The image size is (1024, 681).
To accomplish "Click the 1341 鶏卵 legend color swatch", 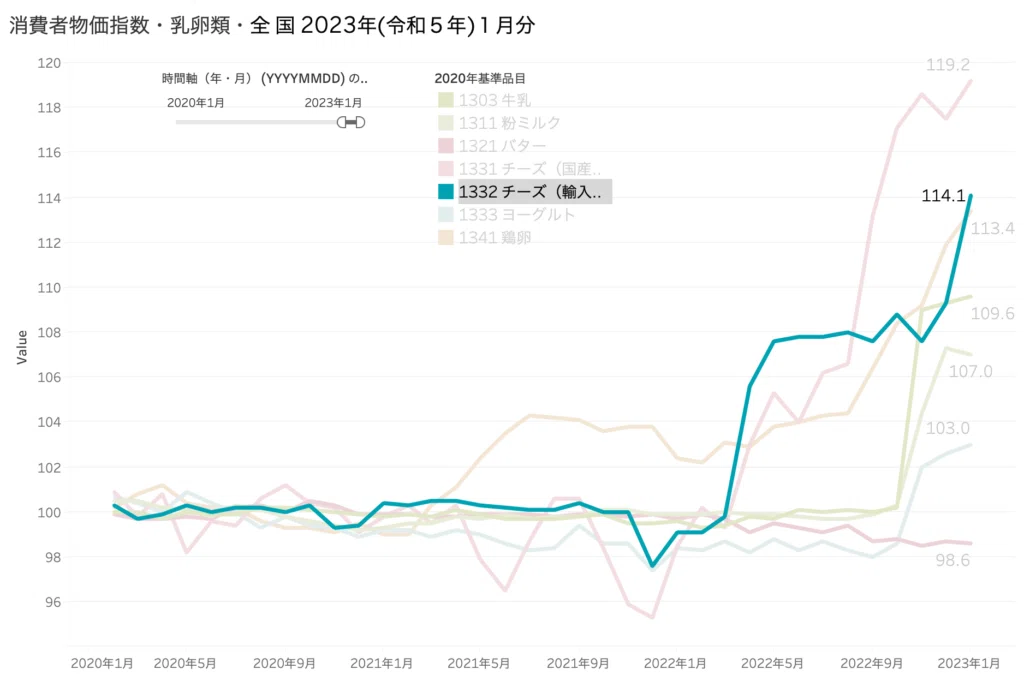I will coord(446,237).
